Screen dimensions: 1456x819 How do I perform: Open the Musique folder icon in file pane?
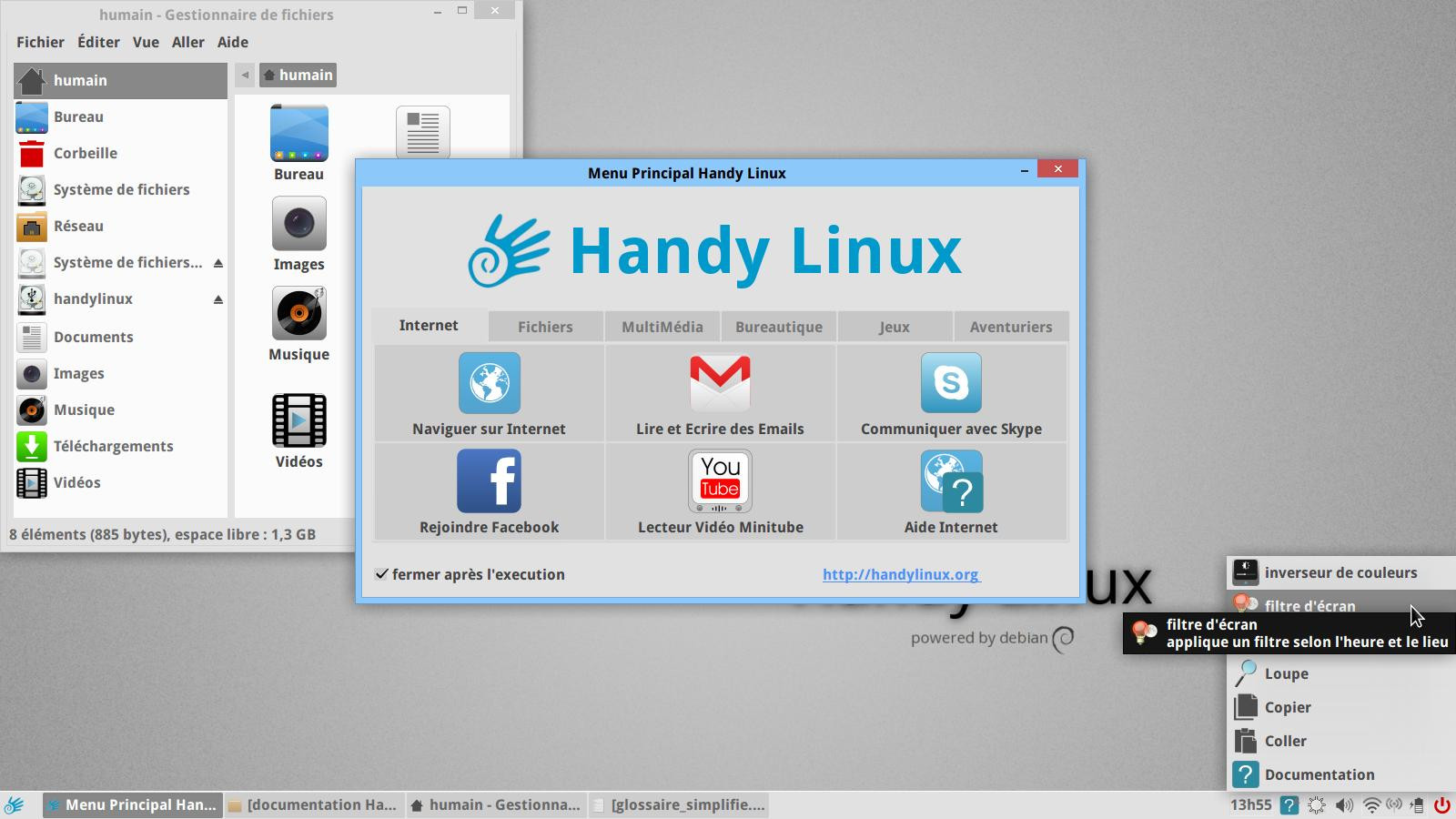point(298,313)
